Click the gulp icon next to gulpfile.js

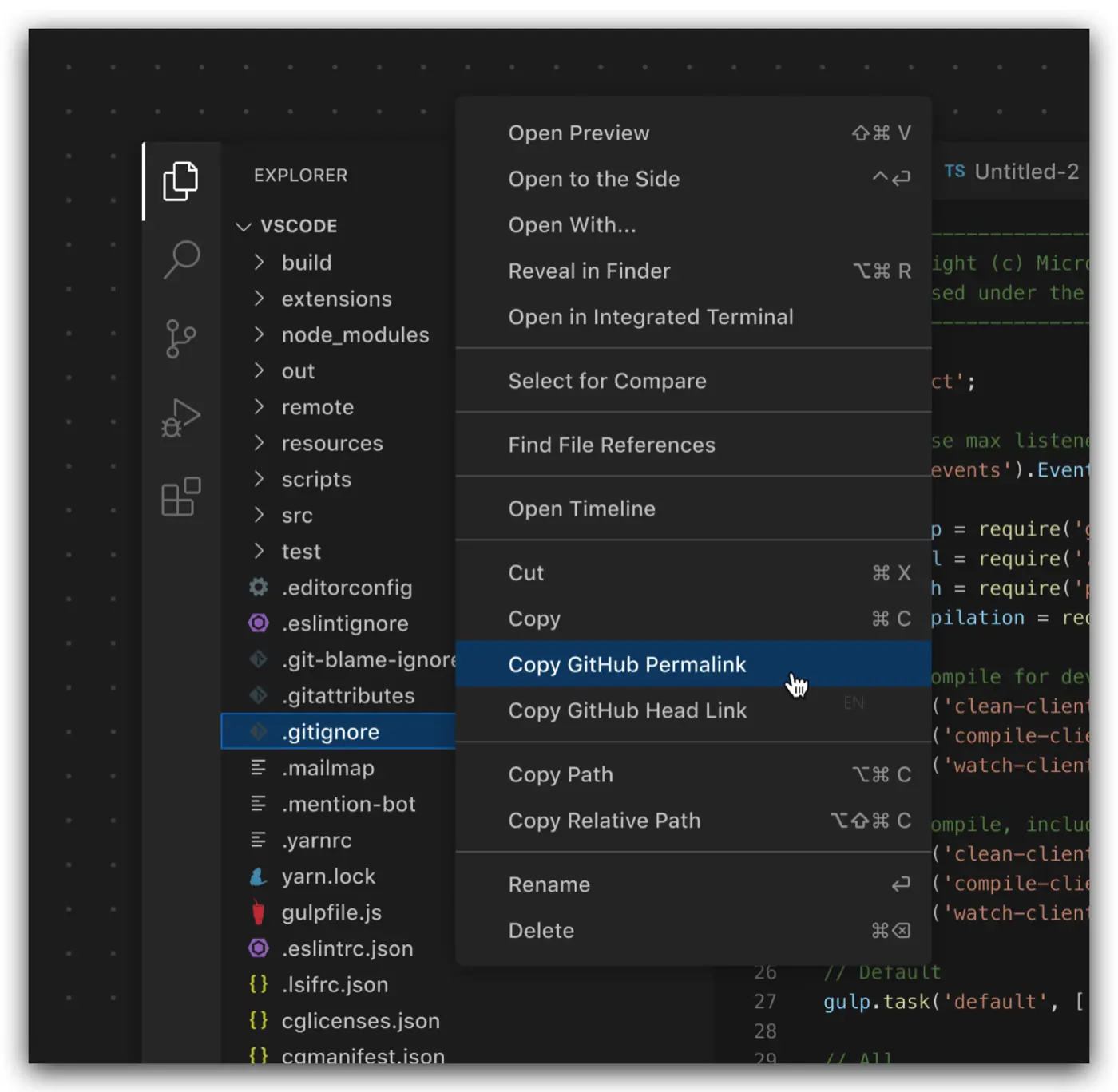tap(258, 912)
